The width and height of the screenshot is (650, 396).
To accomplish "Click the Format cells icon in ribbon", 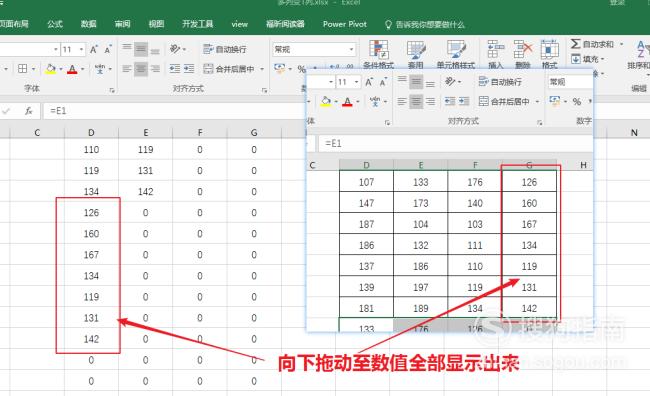I will click(550, 49).
